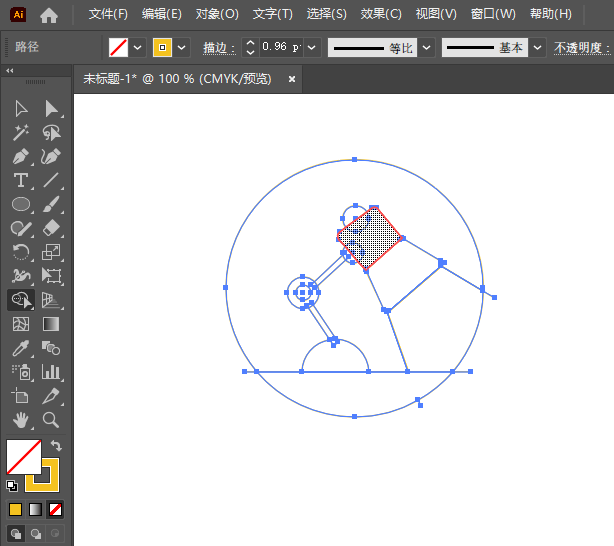
Task: Open the 效果(C) menu
Action: (381, 14)
